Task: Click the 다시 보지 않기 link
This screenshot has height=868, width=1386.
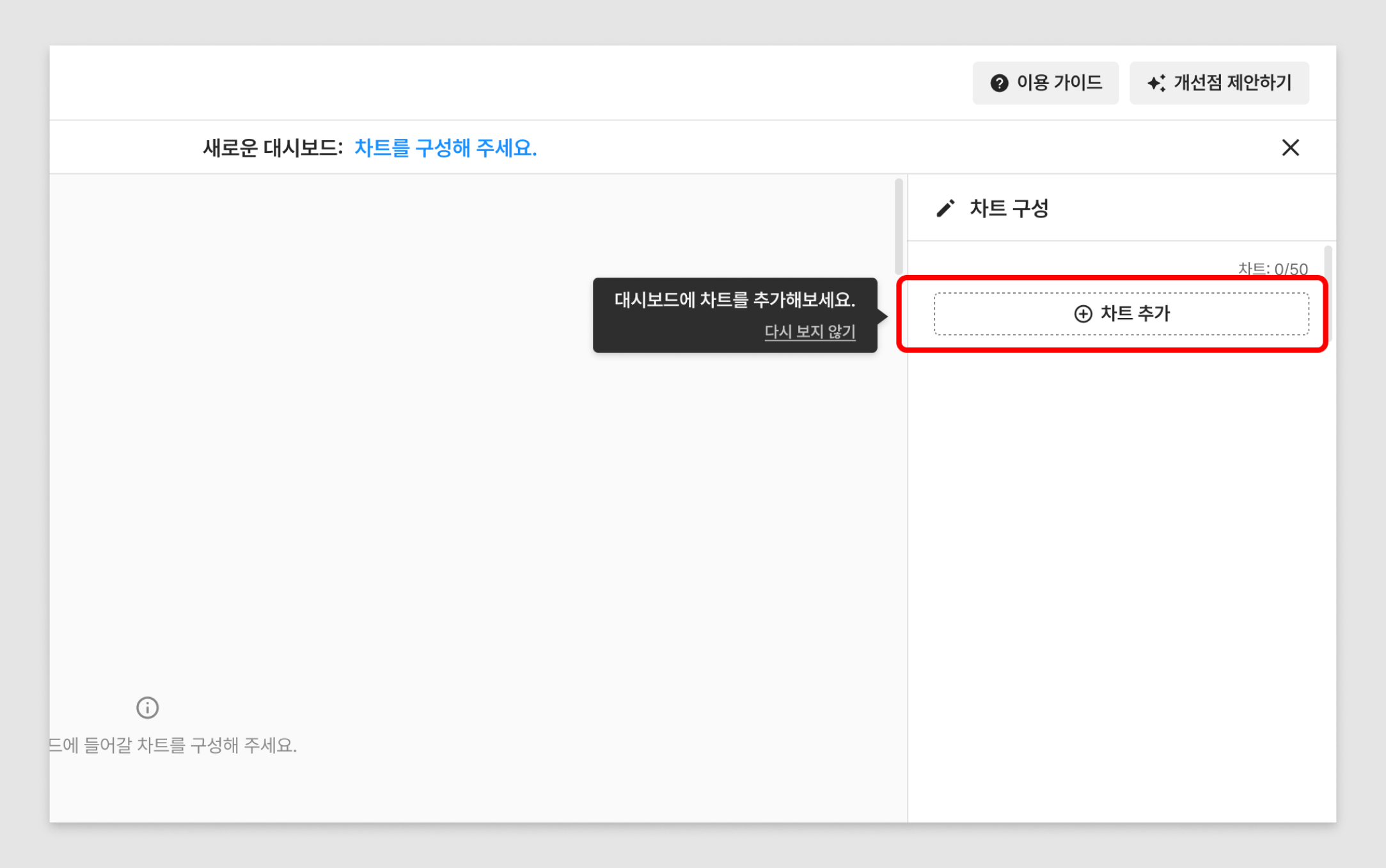Action: [x=810, y=331]
